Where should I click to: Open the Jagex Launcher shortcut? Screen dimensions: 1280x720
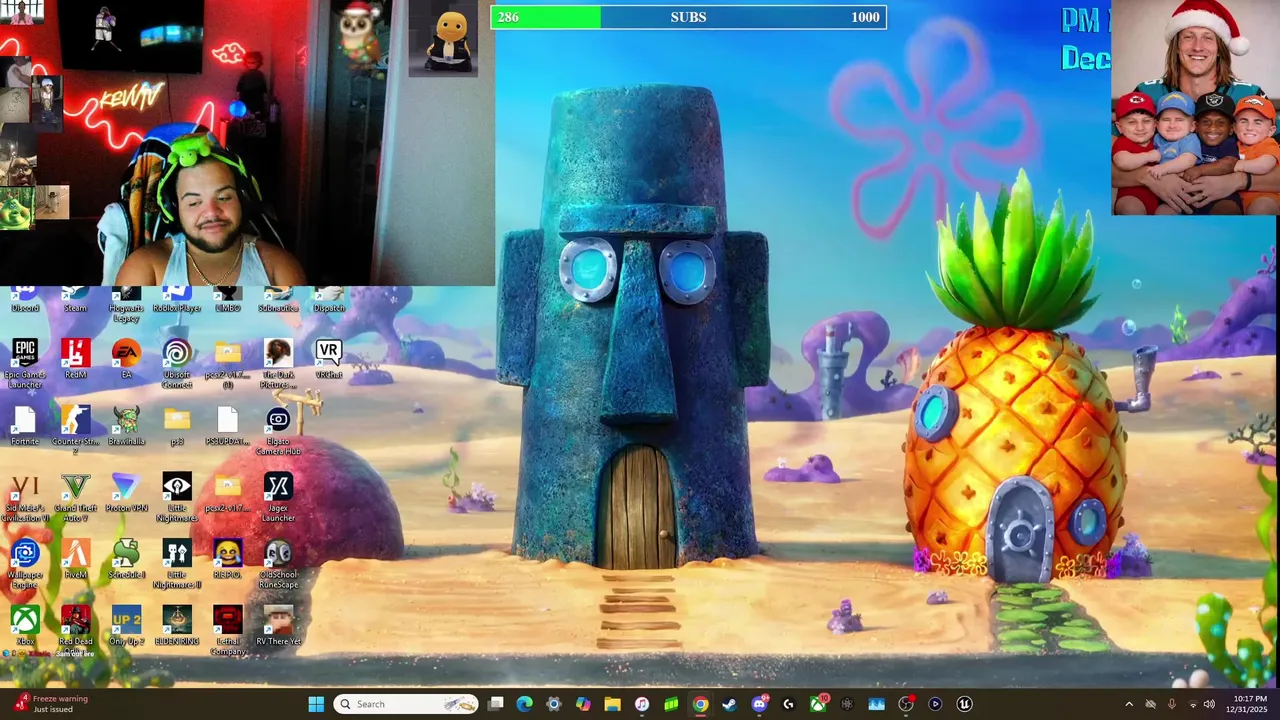[278, 498]
